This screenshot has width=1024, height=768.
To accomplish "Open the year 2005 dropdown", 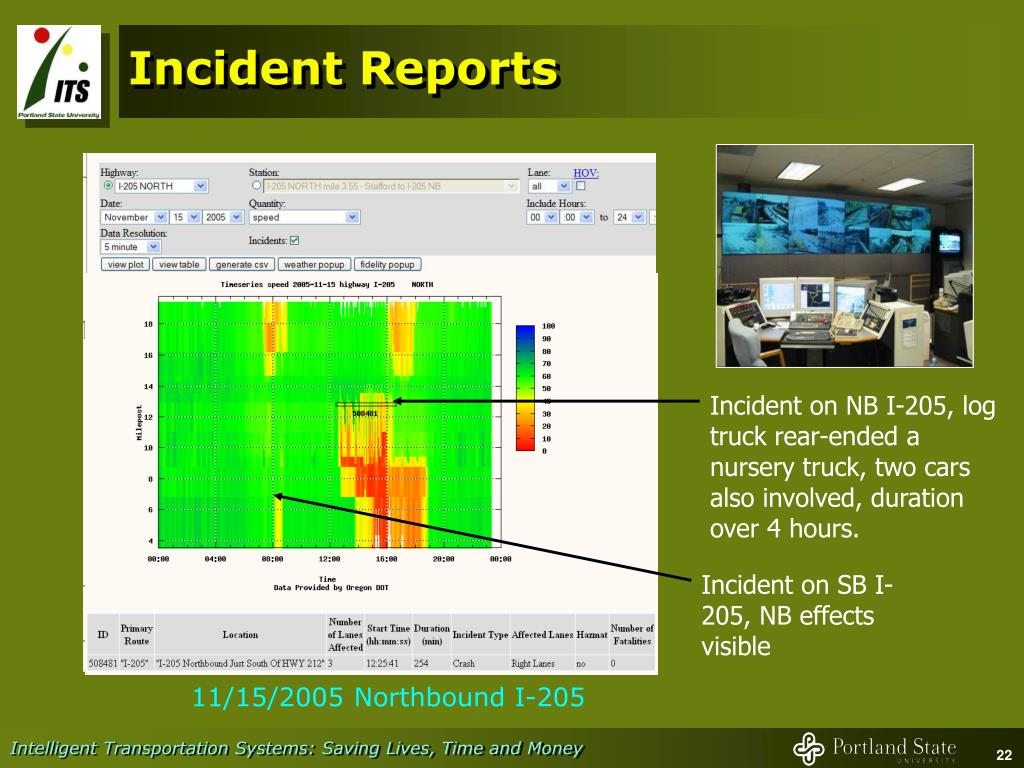I will click(223, 217).
